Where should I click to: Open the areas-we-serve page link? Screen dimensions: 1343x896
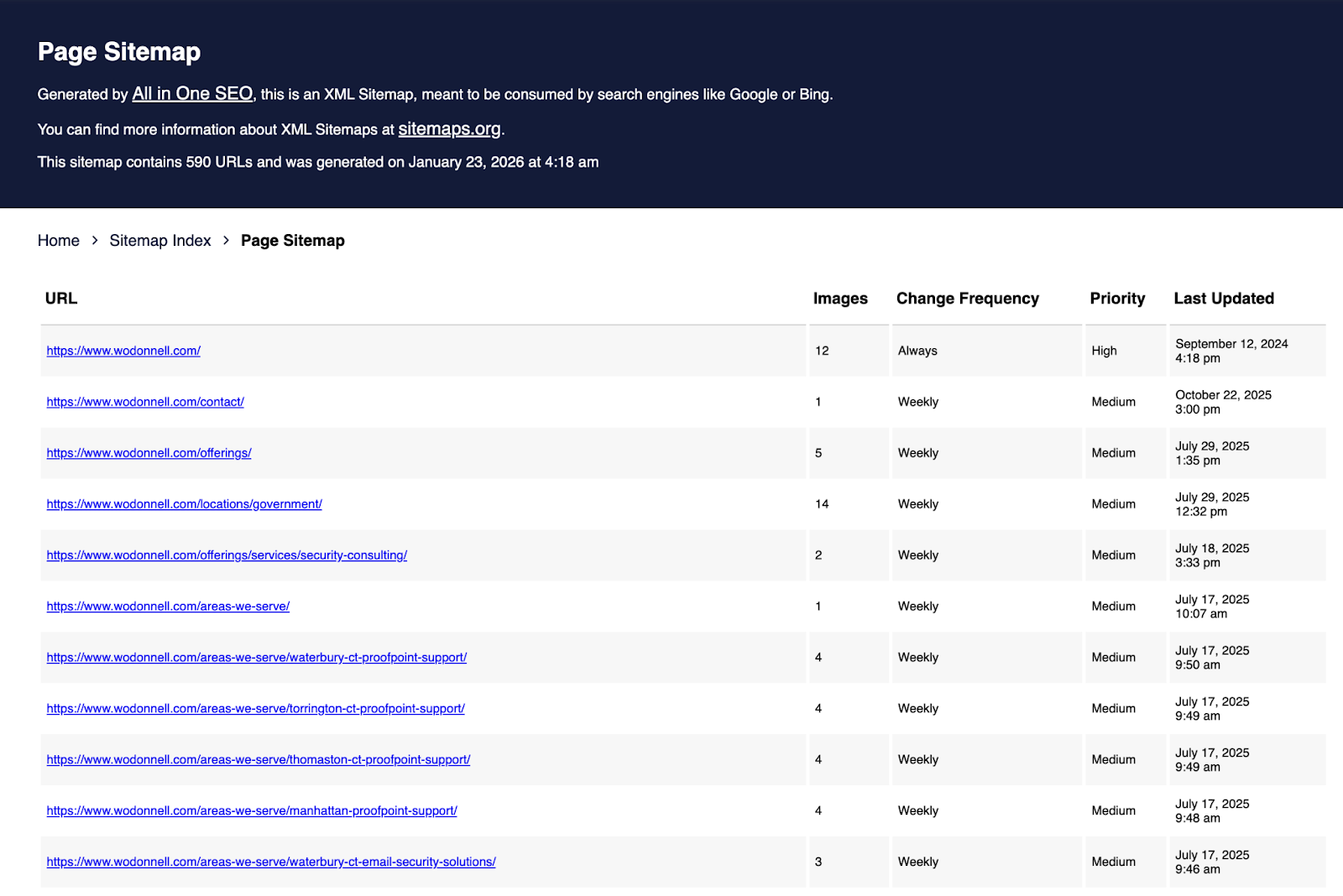coord(167,606)
